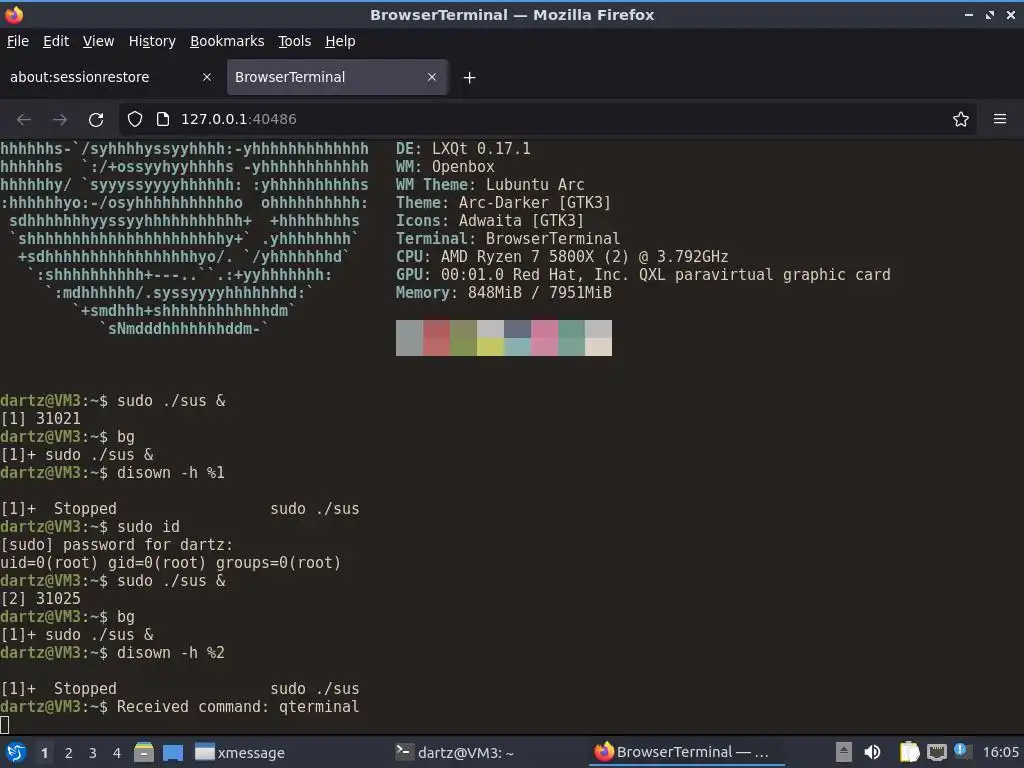Open the Help menu
The image size is (1024, 768).
point(340,41)
